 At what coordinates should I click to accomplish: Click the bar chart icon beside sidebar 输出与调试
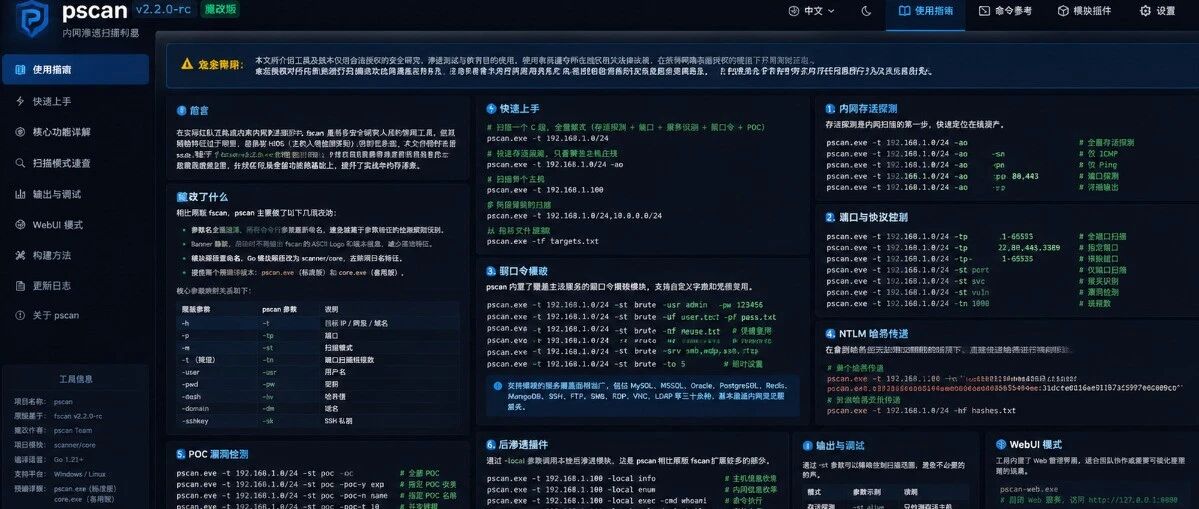point(20,194)
